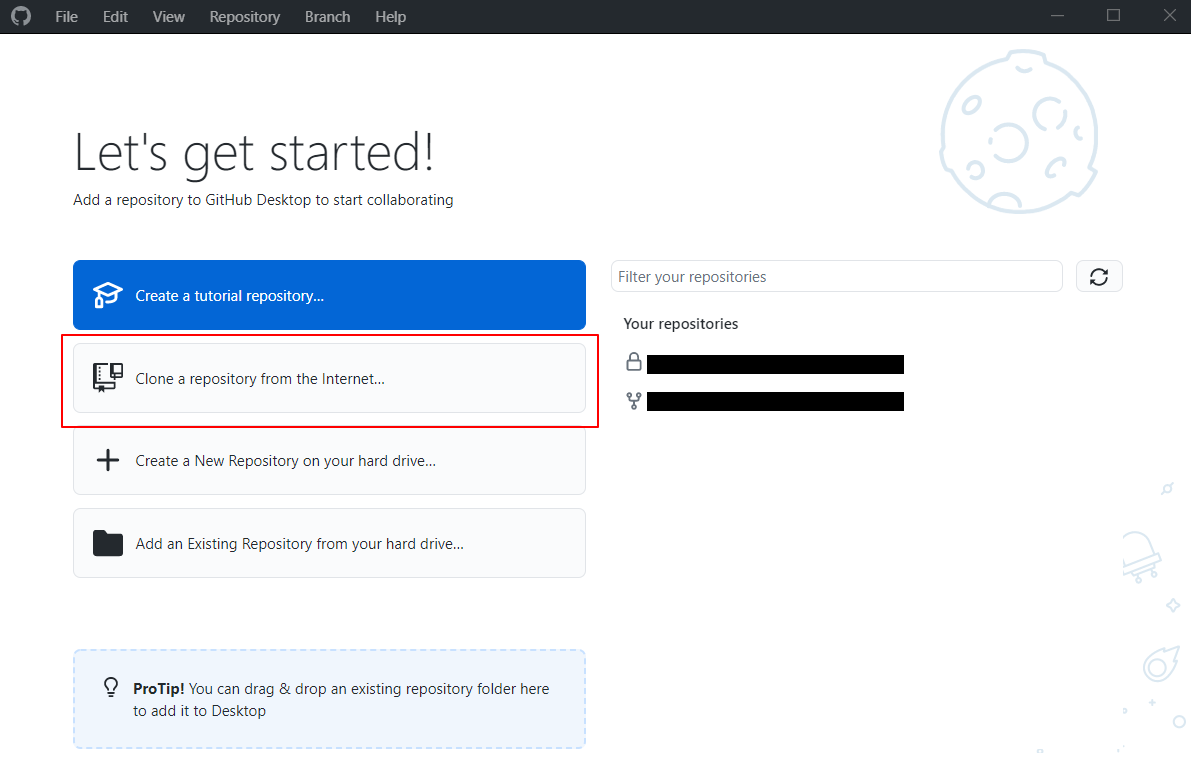The image size is (1191, 763).
Task: Click the fork icon next to the second repository
Action: 634,401
